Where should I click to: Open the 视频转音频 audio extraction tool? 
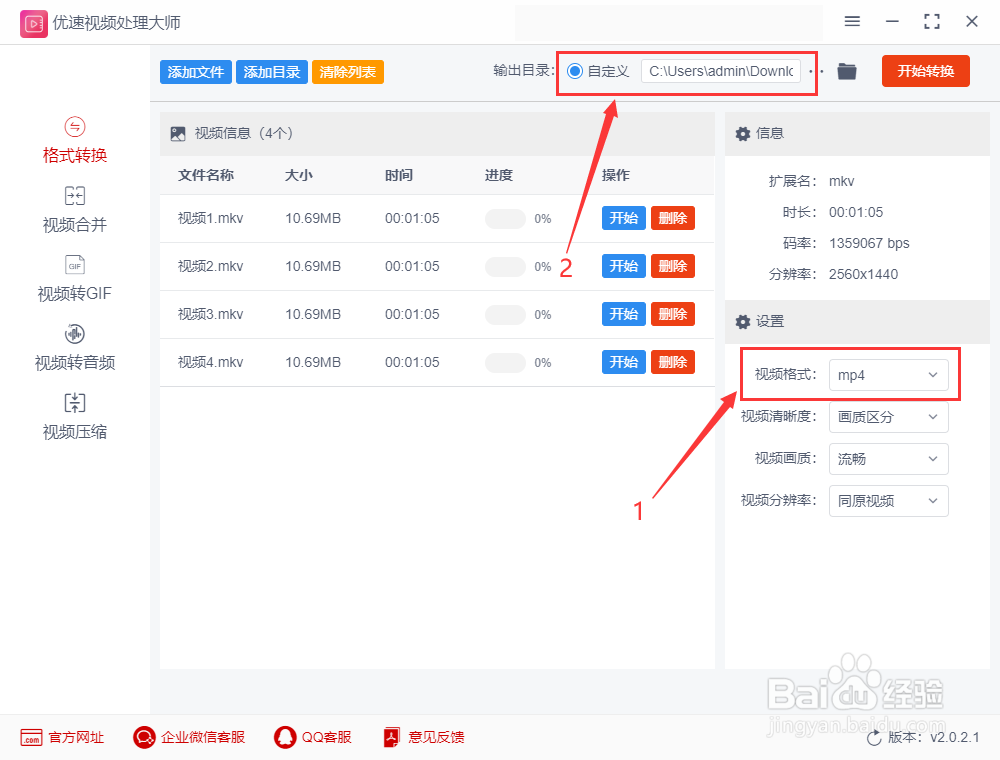[74, 347]
